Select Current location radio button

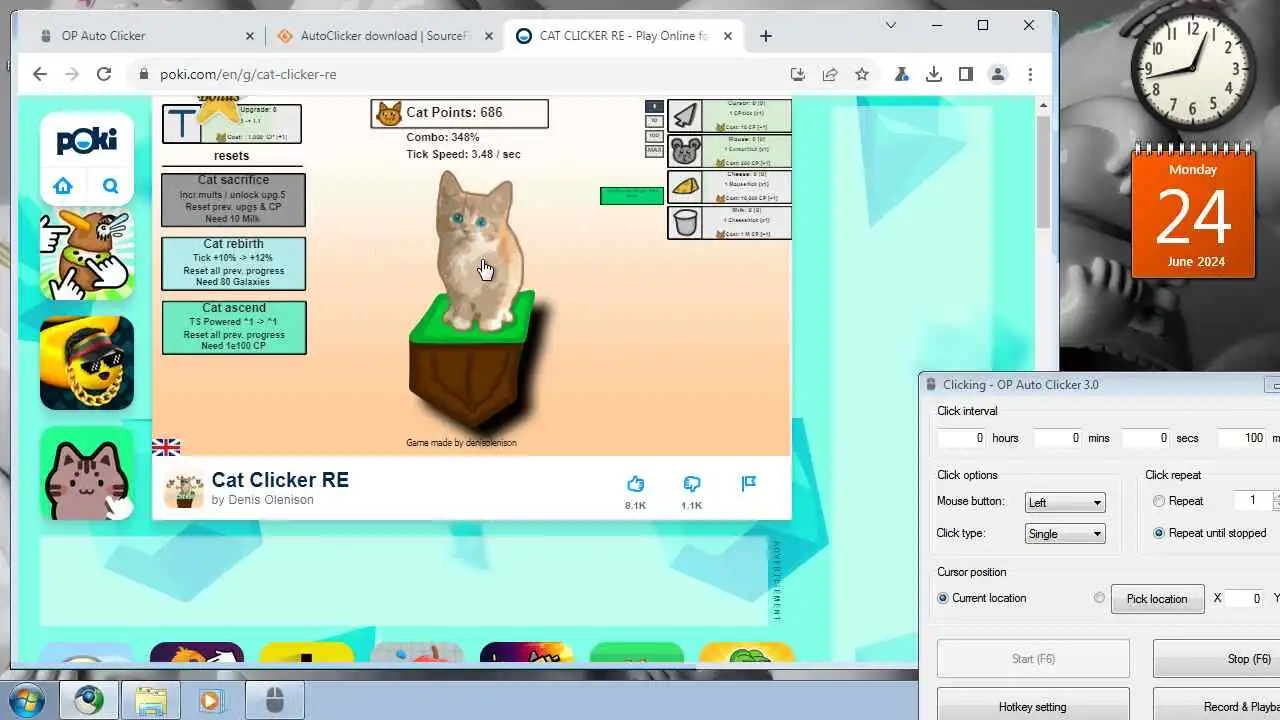click(943, 598)
